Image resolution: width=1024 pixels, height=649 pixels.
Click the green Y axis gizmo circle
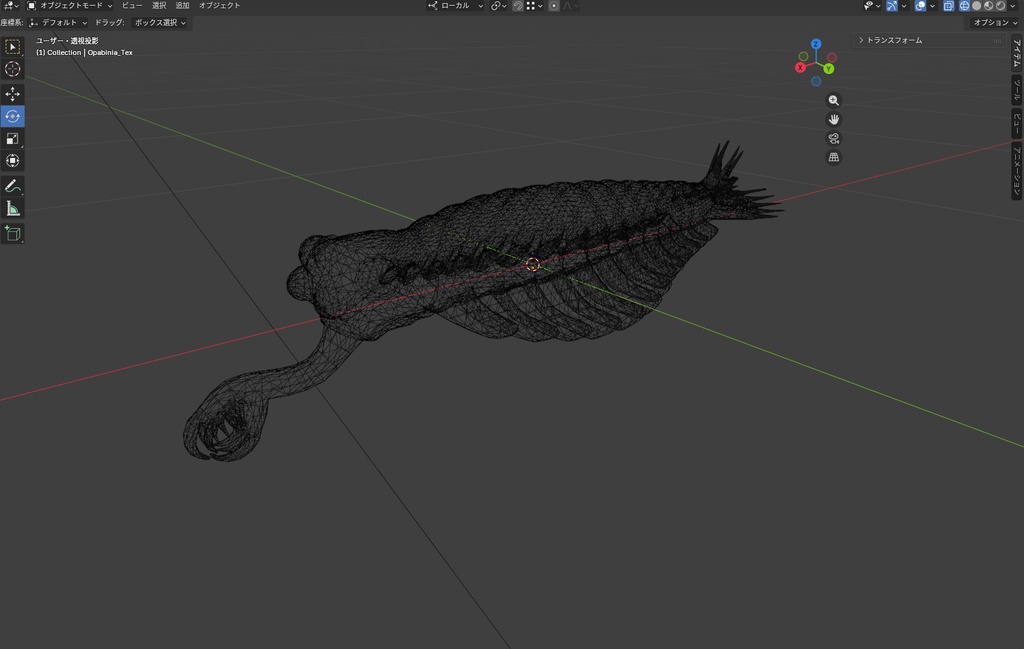pos(829,69)
